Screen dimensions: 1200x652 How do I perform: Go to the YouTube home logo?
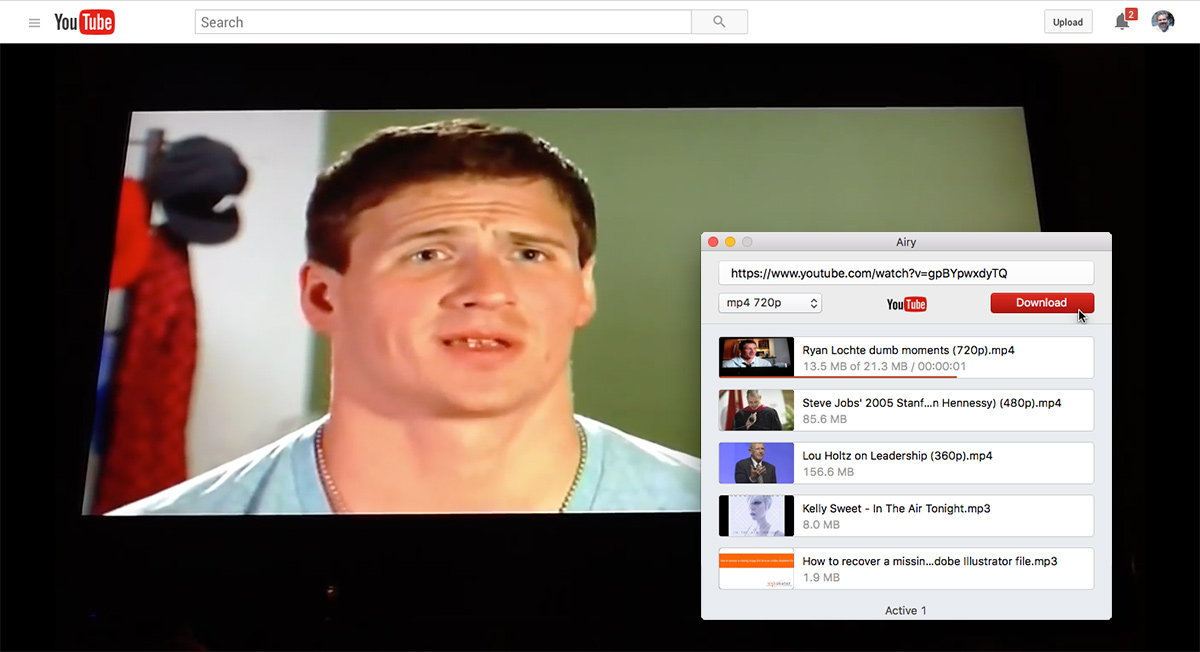click(x=85, y=22)
